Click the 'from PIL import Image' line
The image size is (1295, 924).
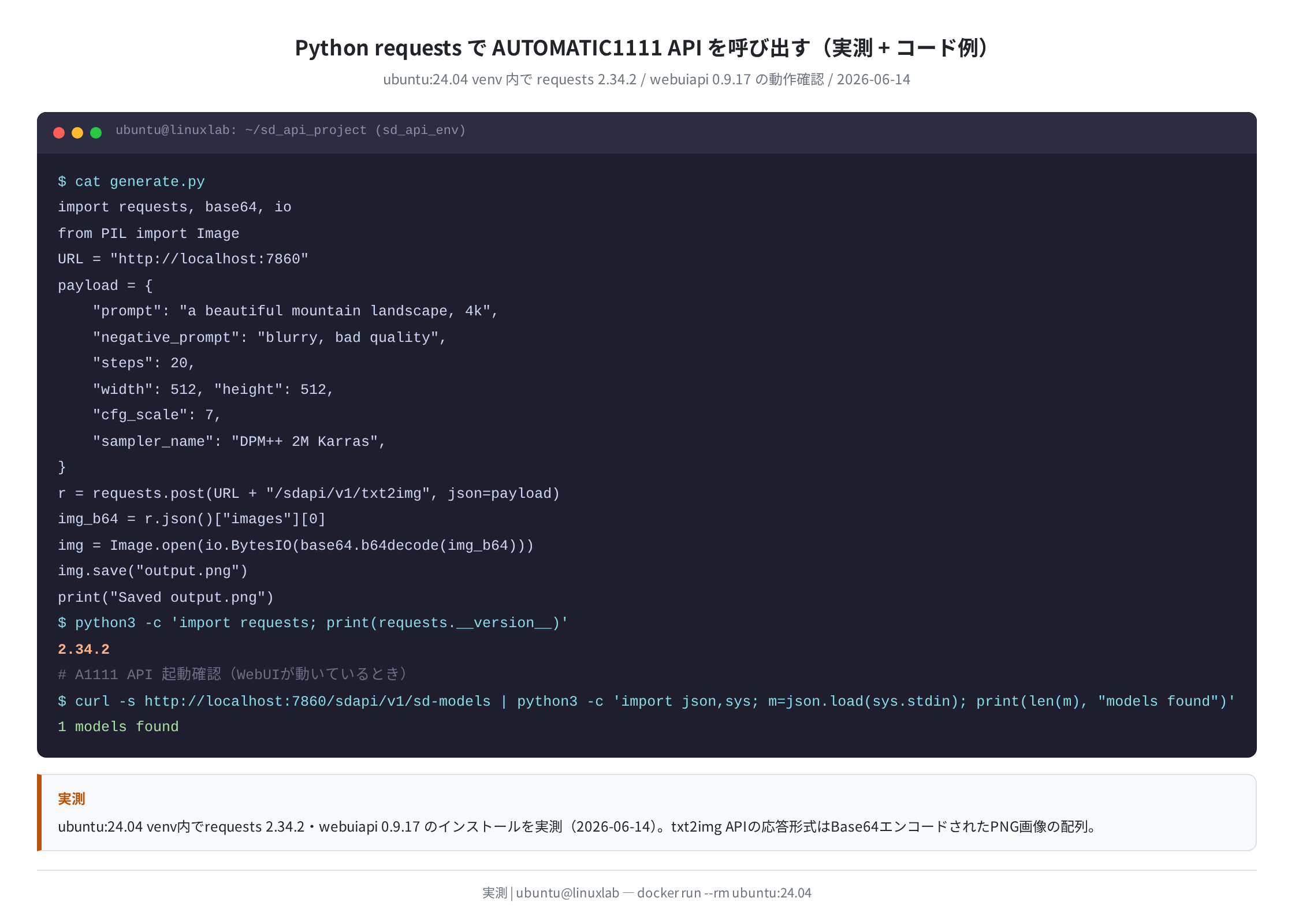148,233
